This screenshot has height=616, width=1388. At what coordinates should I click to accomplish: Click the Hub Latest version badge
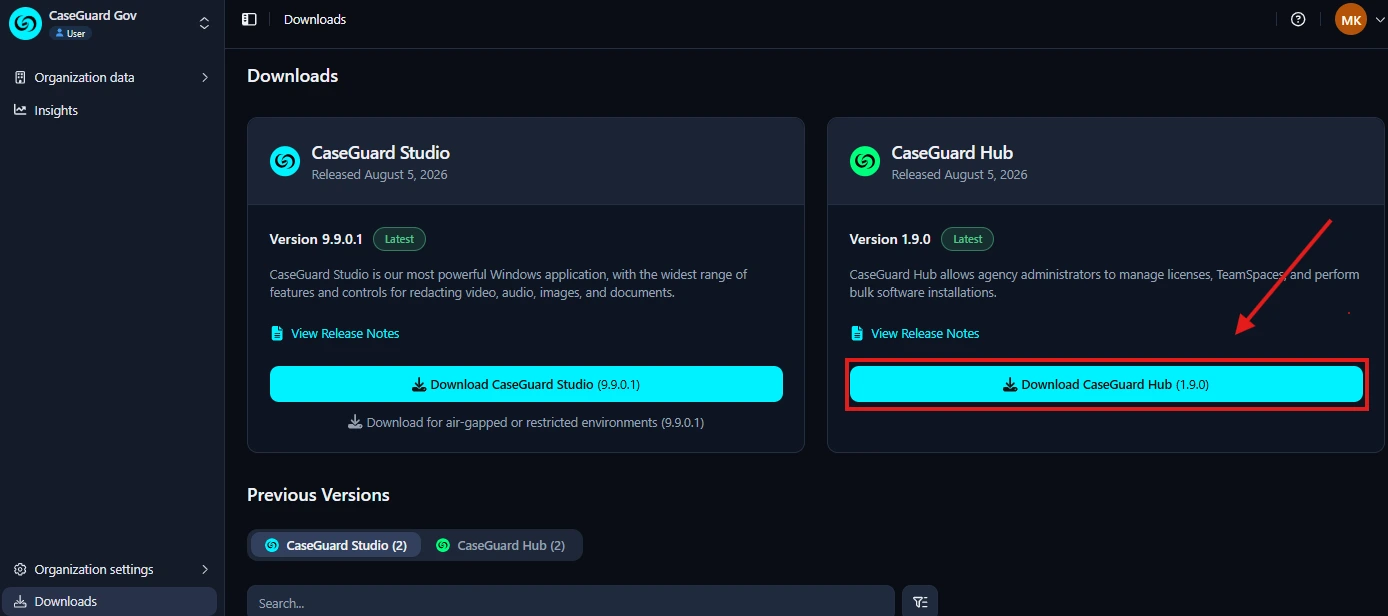point(967,239)
